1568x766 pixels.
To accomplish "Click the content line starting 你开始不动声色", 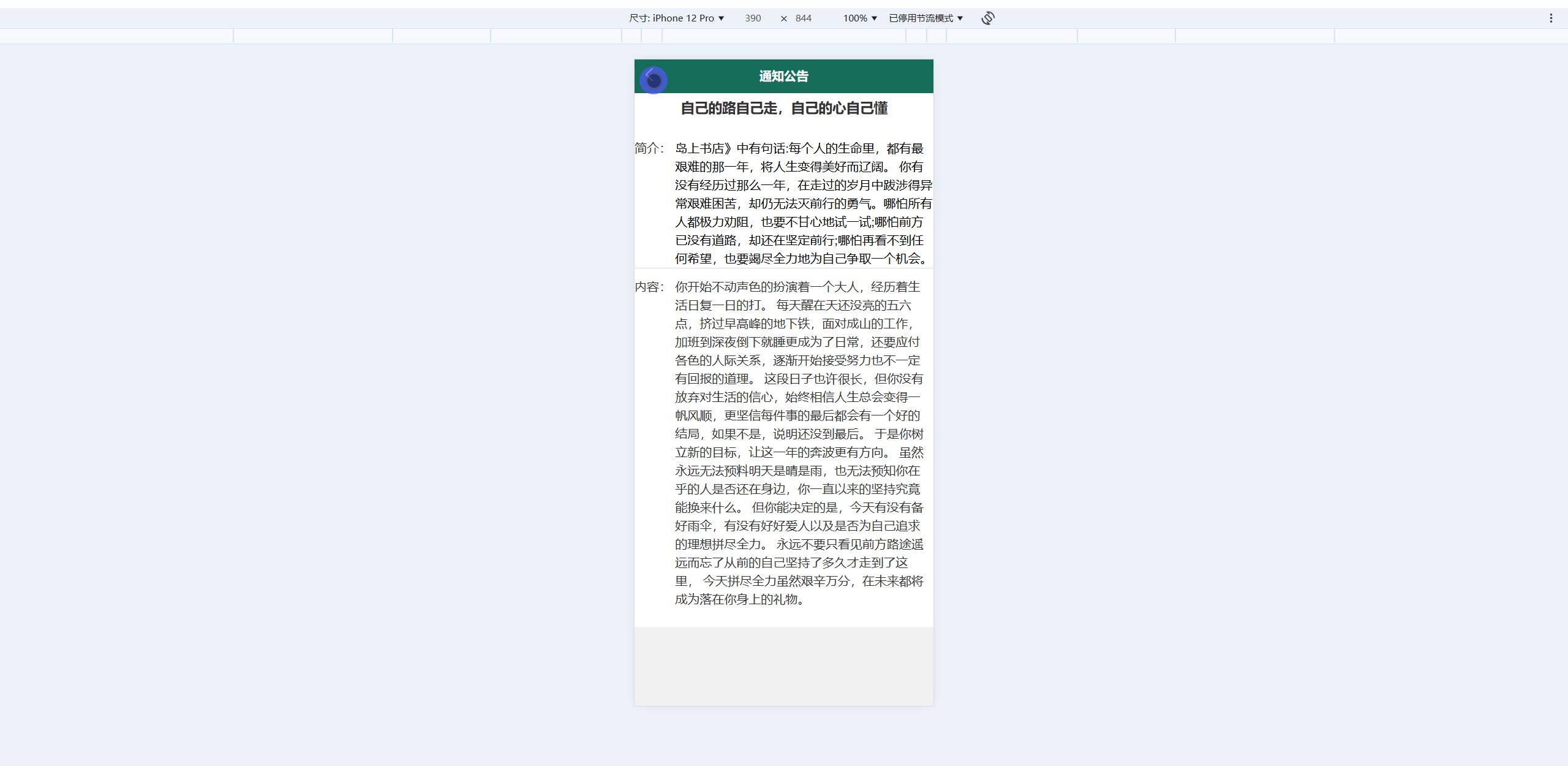I will click(x=797, y=287).
